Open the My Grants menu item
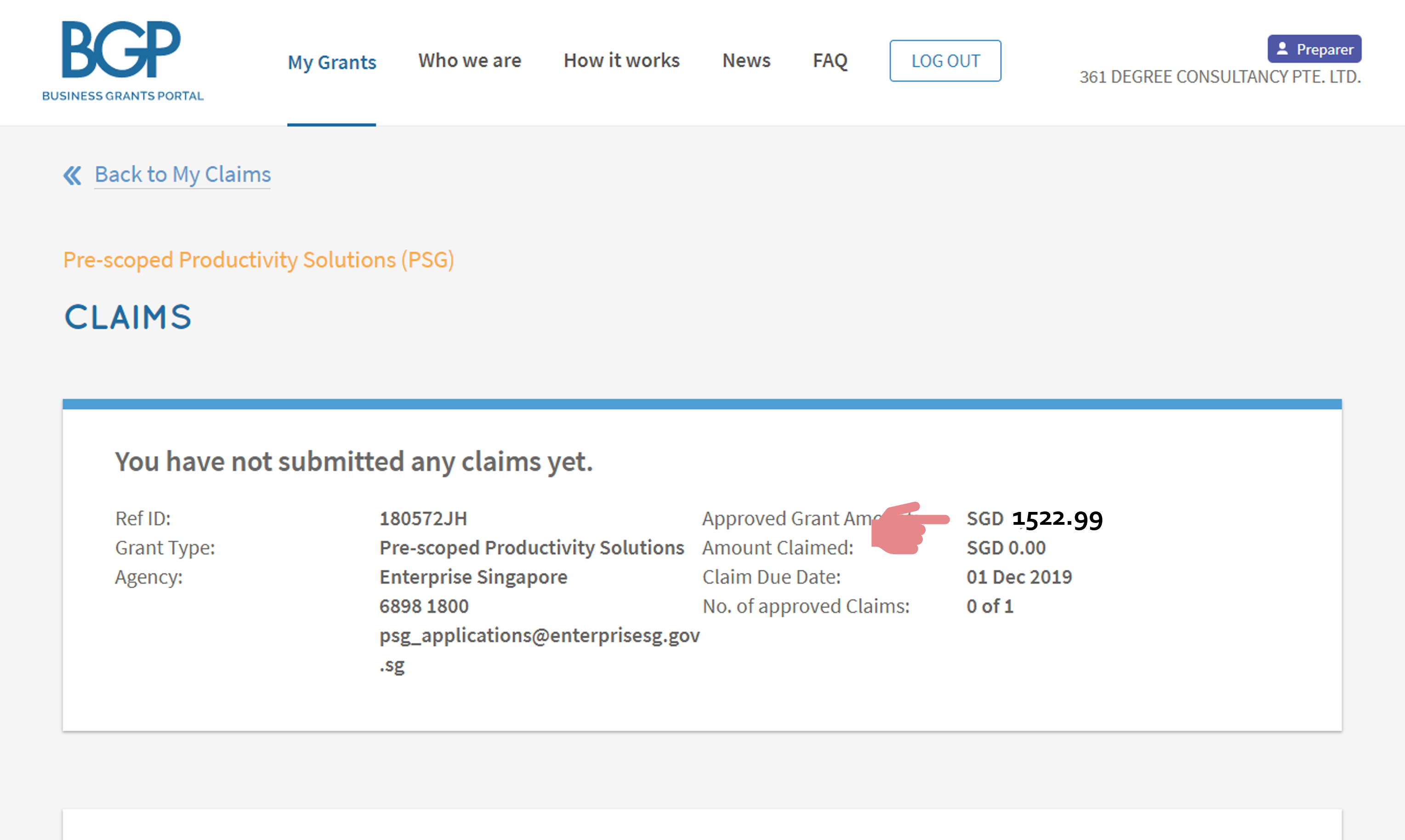 332,62
